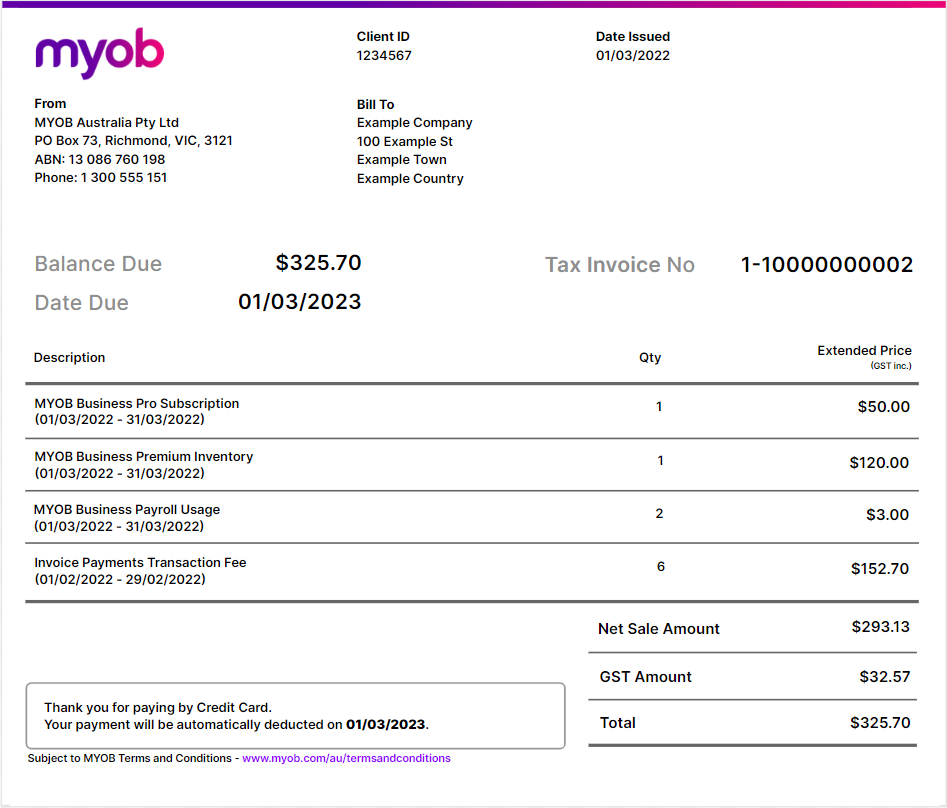This screenshot has height=808, width=947.
Task: Select the $3.00 extended price
Action: pyautogui.click(x=887, y=515)
